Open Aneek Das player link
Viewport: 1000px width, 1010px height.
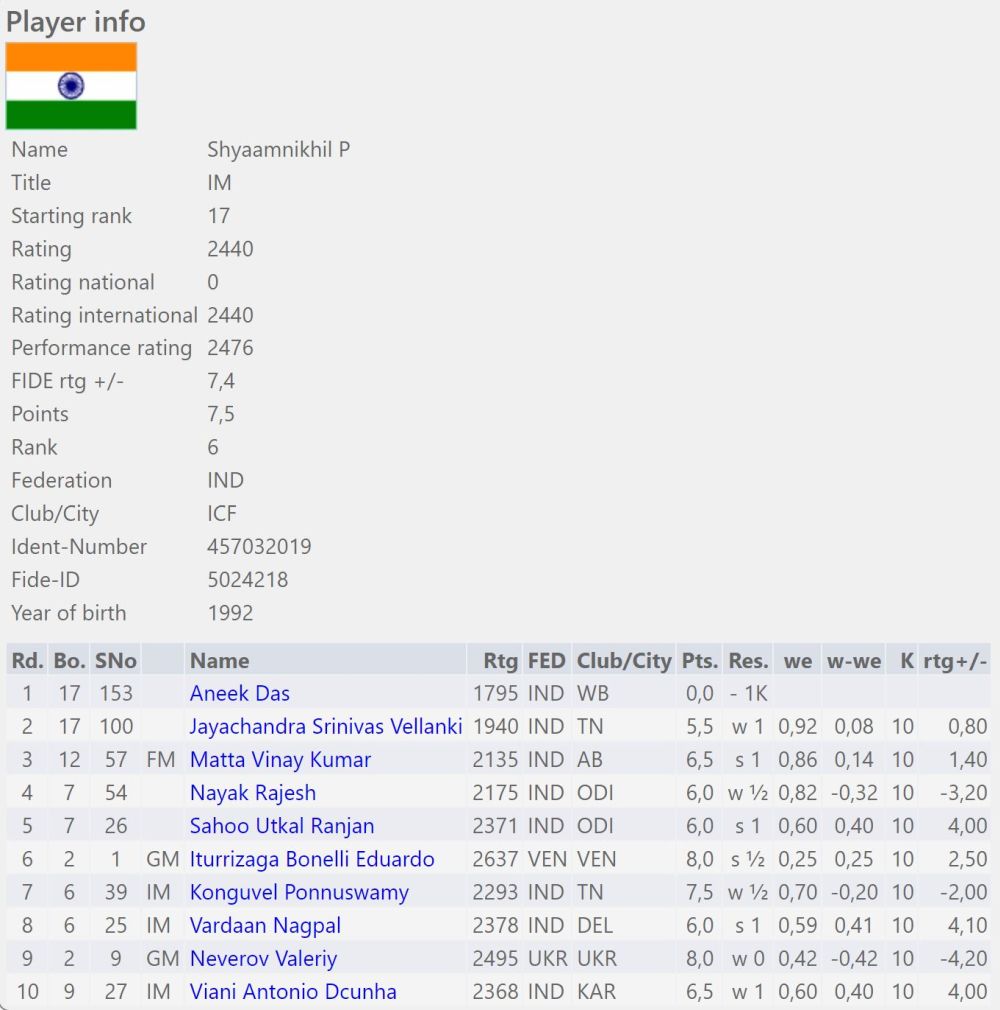240,693
